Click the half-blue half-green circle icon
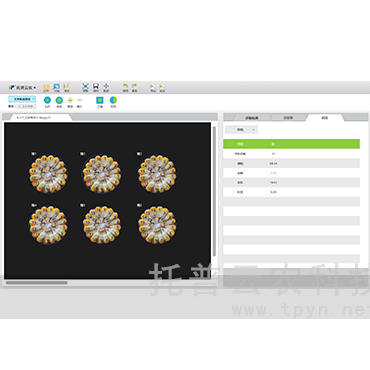The image size is (370, 370). pos(113,100)
